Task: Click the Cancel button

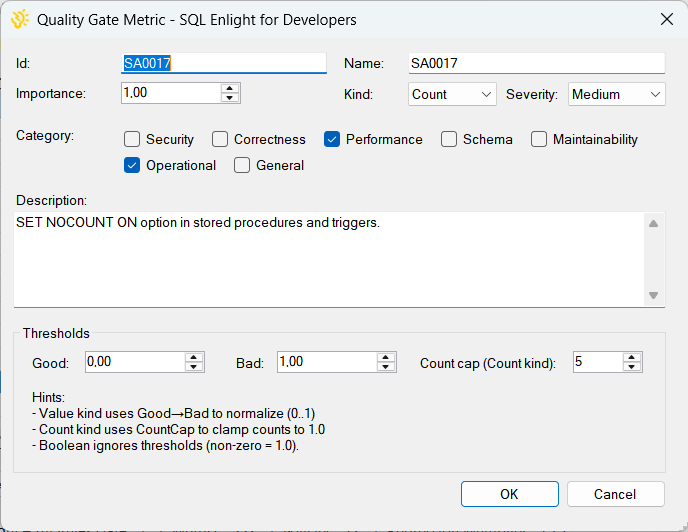Action: coord(615,494)
